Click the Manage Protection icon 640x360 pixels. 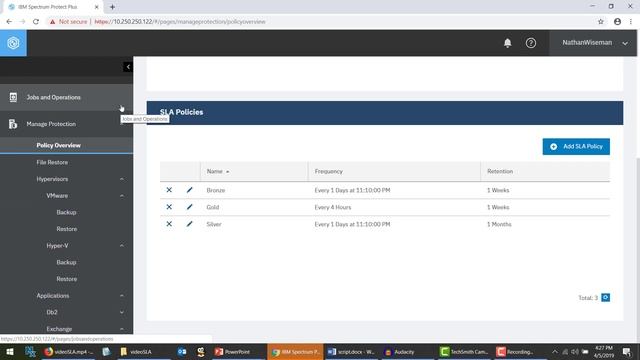coord(13,124)
